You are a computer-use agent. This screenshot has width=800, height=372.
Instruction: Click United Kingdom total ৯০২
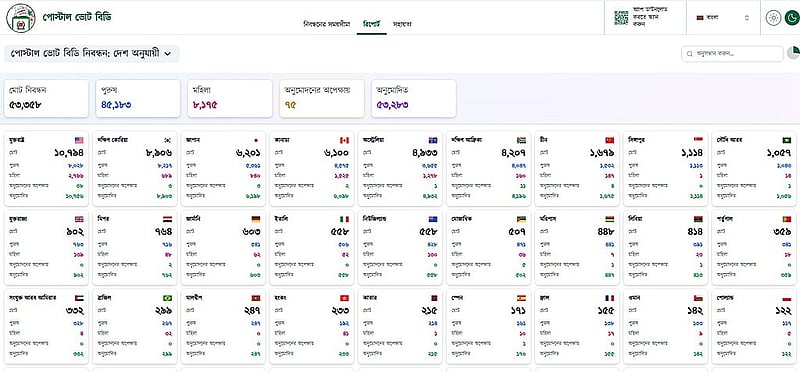click(x=74, y=231)
